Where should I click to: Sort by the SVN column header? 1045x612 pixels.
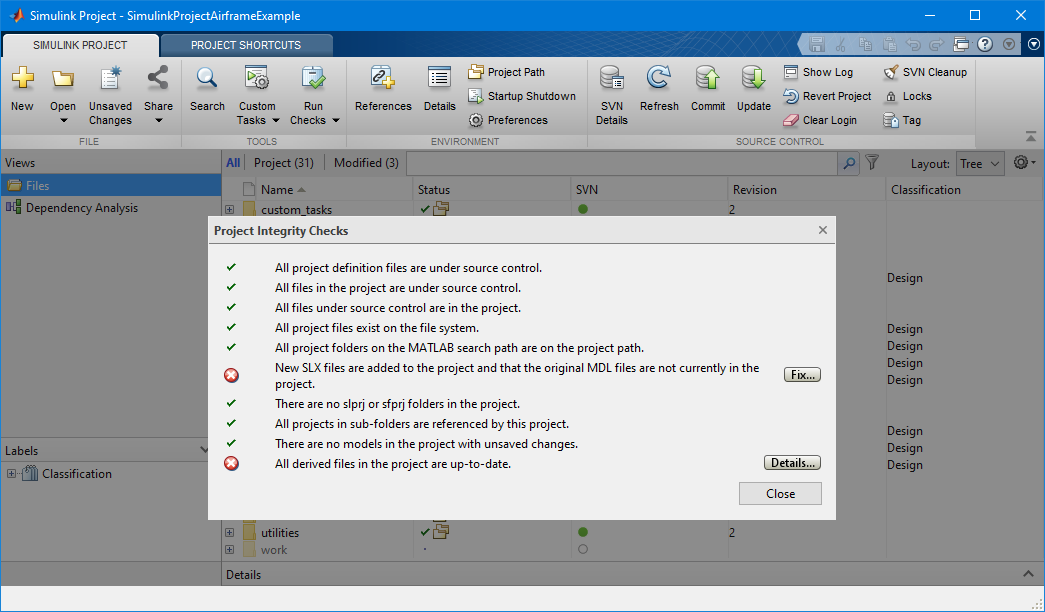pos(649,190)
